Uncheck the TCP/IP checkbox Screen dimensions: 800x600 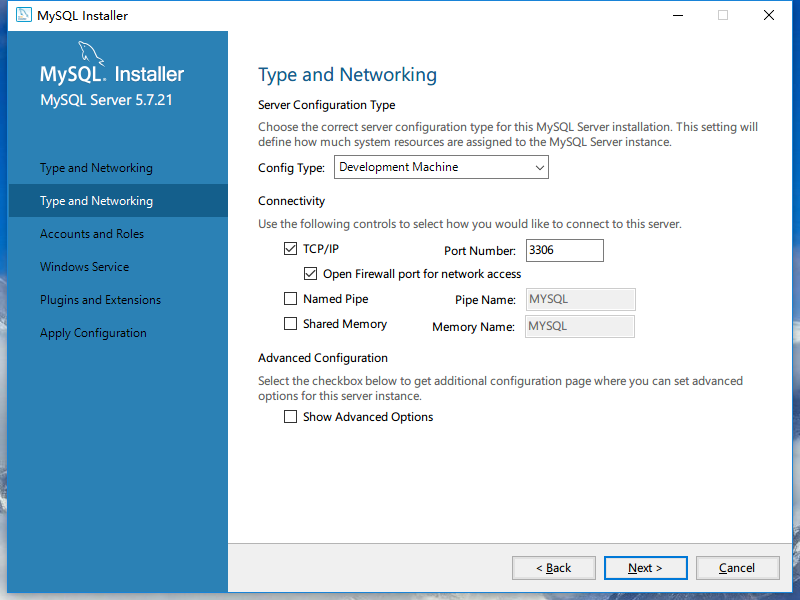click(x=291, y=249)
